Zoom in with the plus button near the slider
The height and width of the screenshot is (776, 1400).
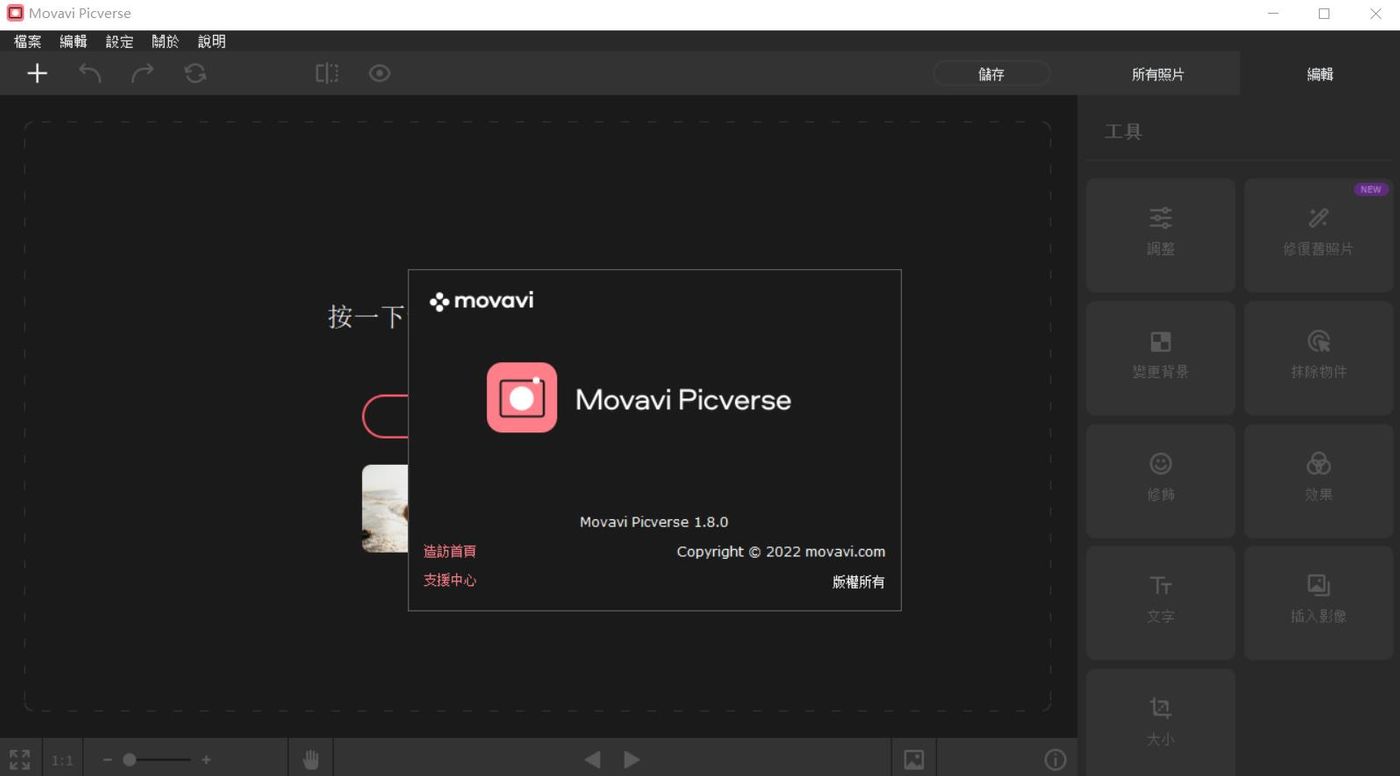(206, 760)
